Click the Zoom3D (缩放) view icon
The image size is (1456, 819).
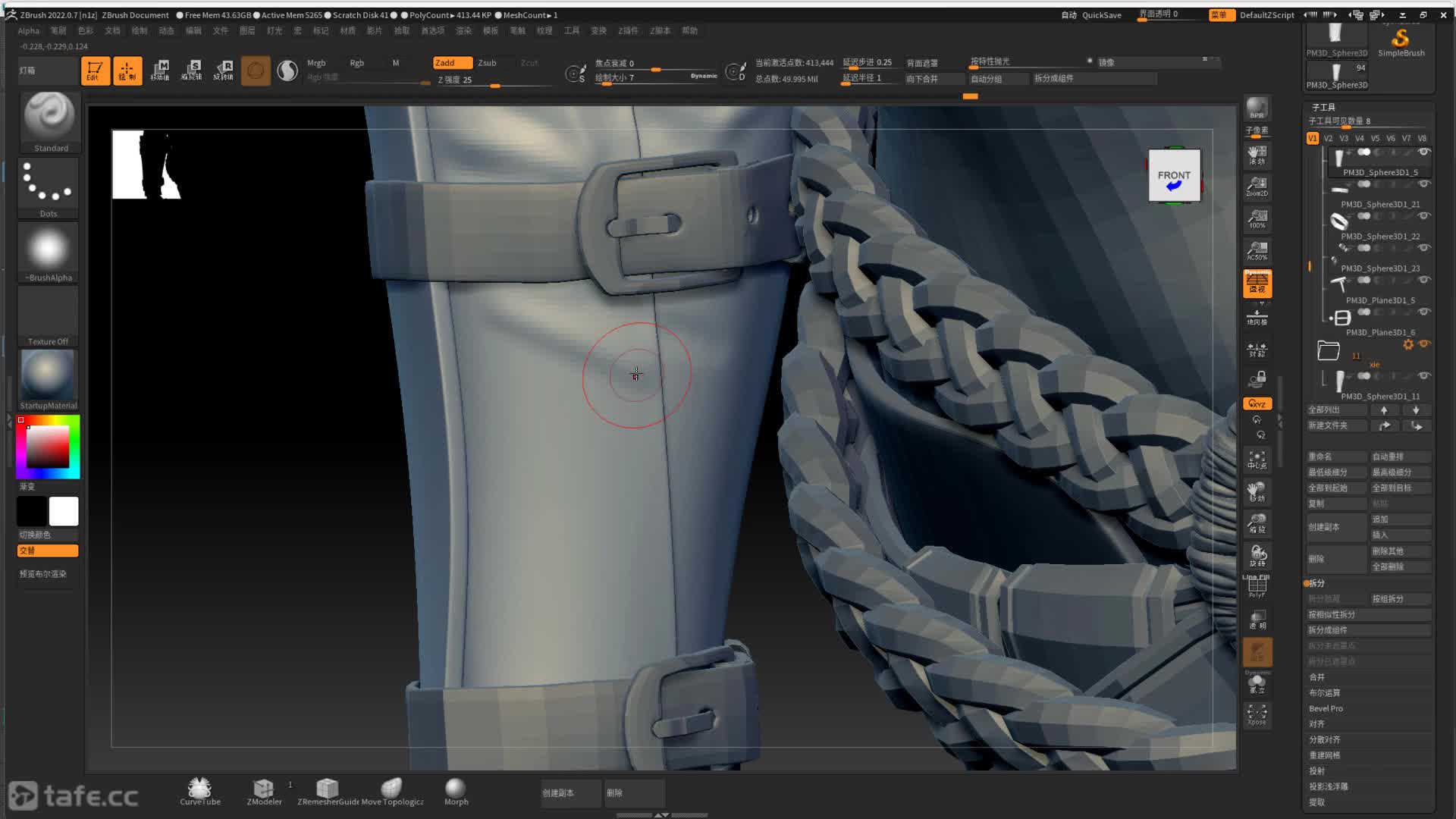pyautogui.click(x=1257, y=524)
